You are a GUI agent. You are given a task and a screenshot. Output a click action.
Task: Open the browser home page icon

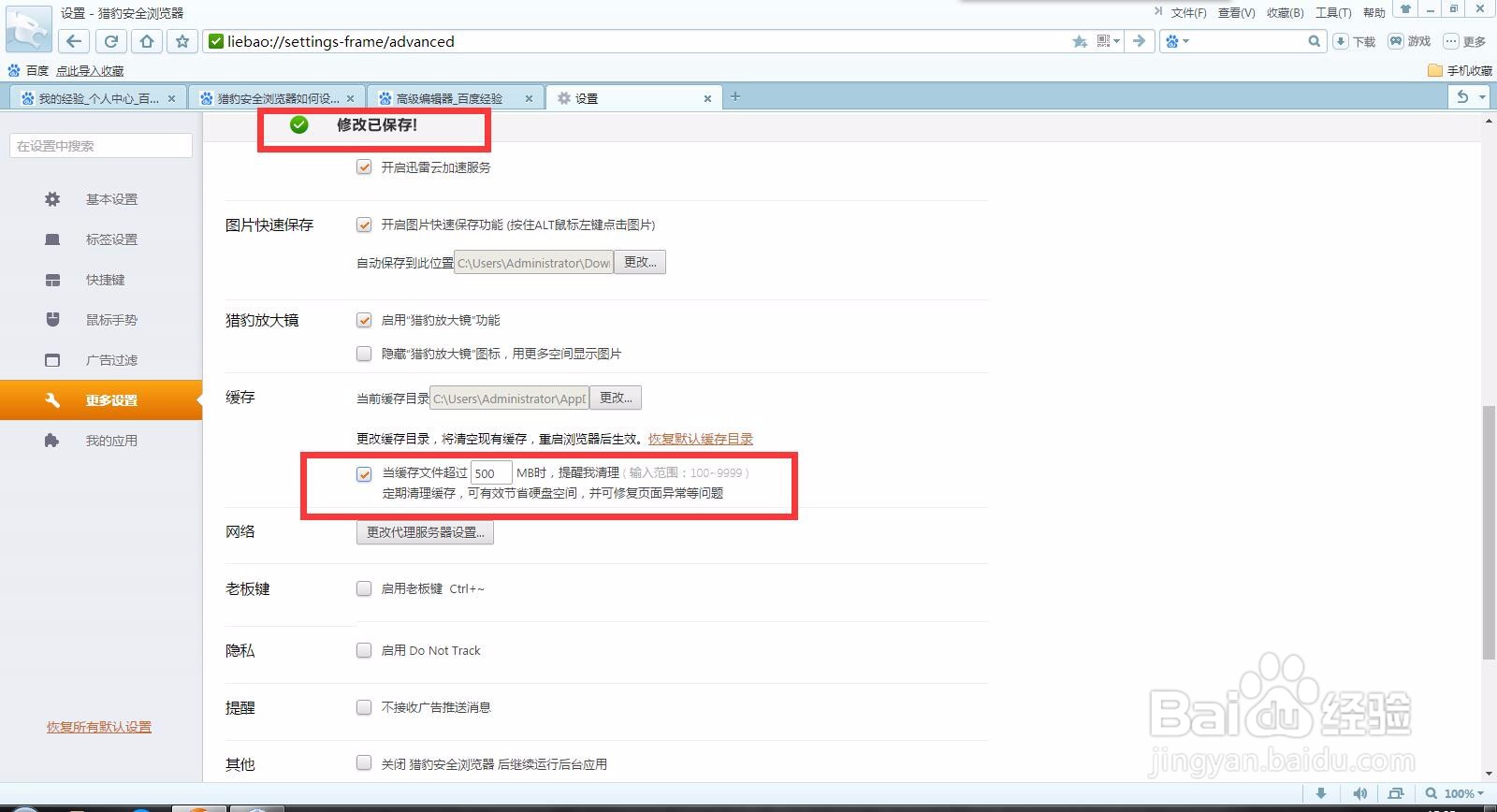click(147, 41)
